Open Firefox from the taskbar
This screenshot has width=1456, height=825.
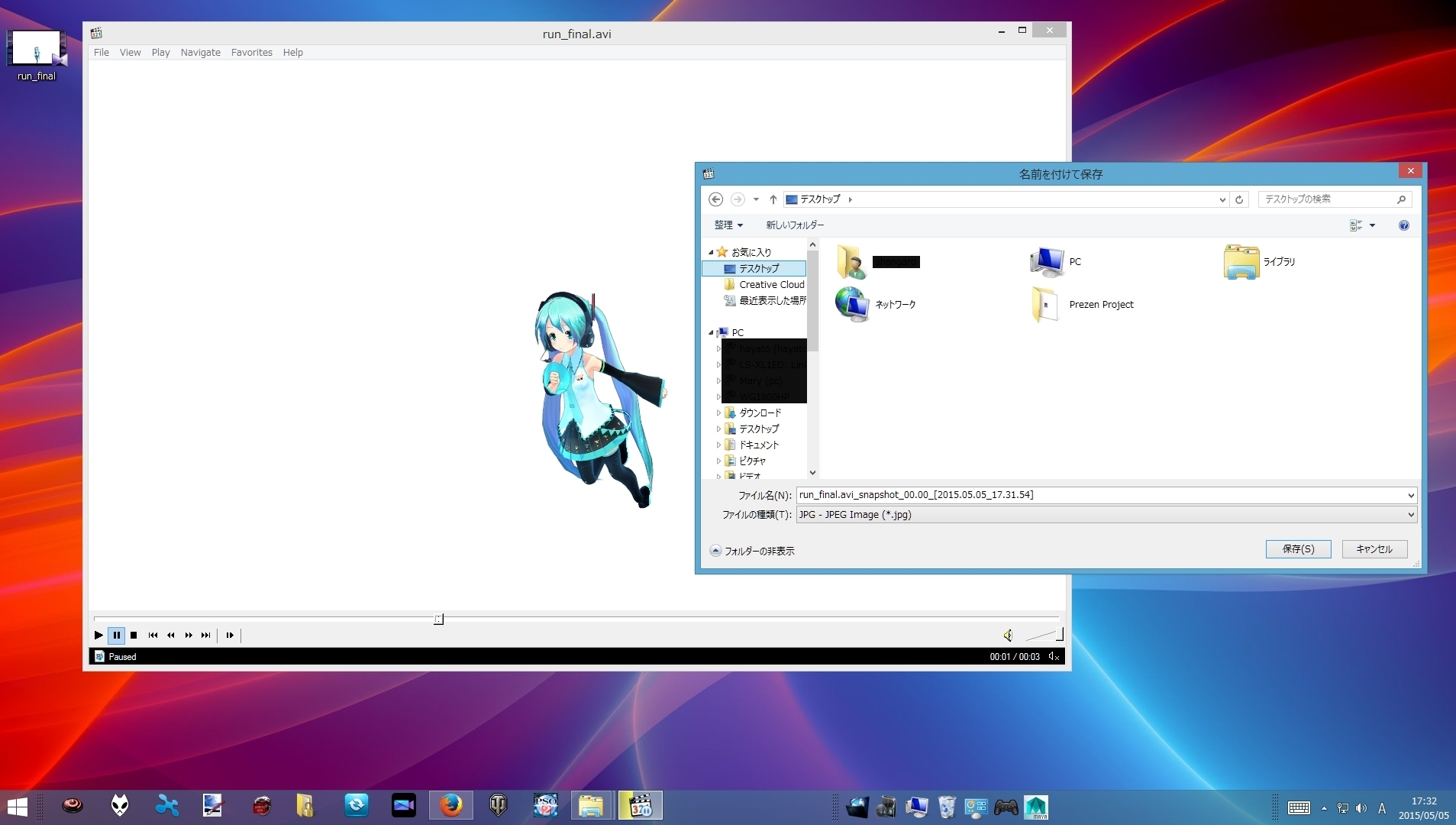(451, 806)
